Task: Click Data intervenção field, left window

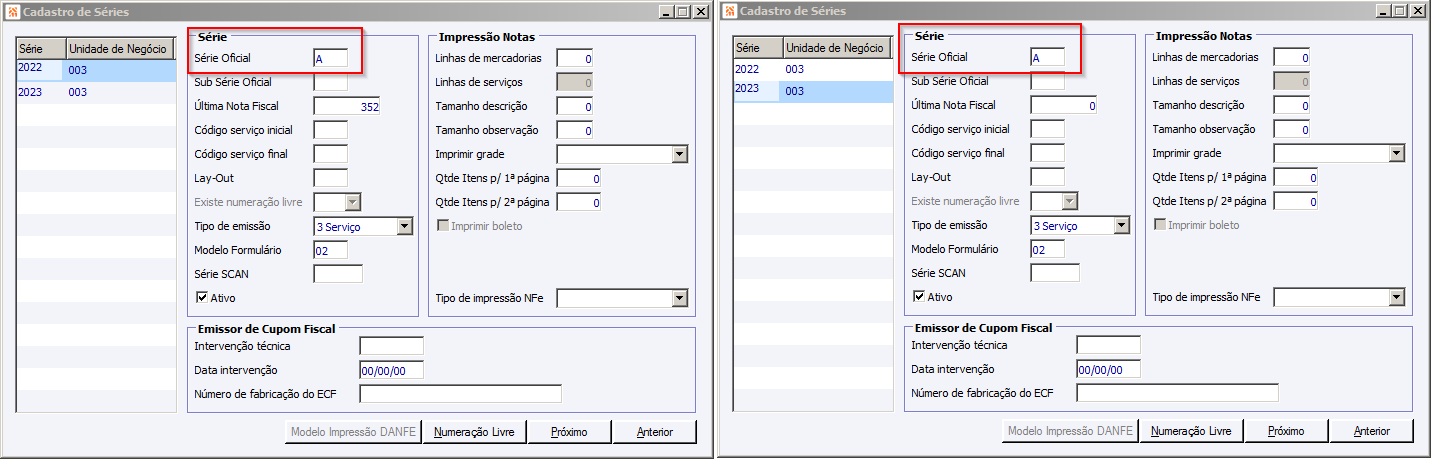Action: click(x=392, y=370)
